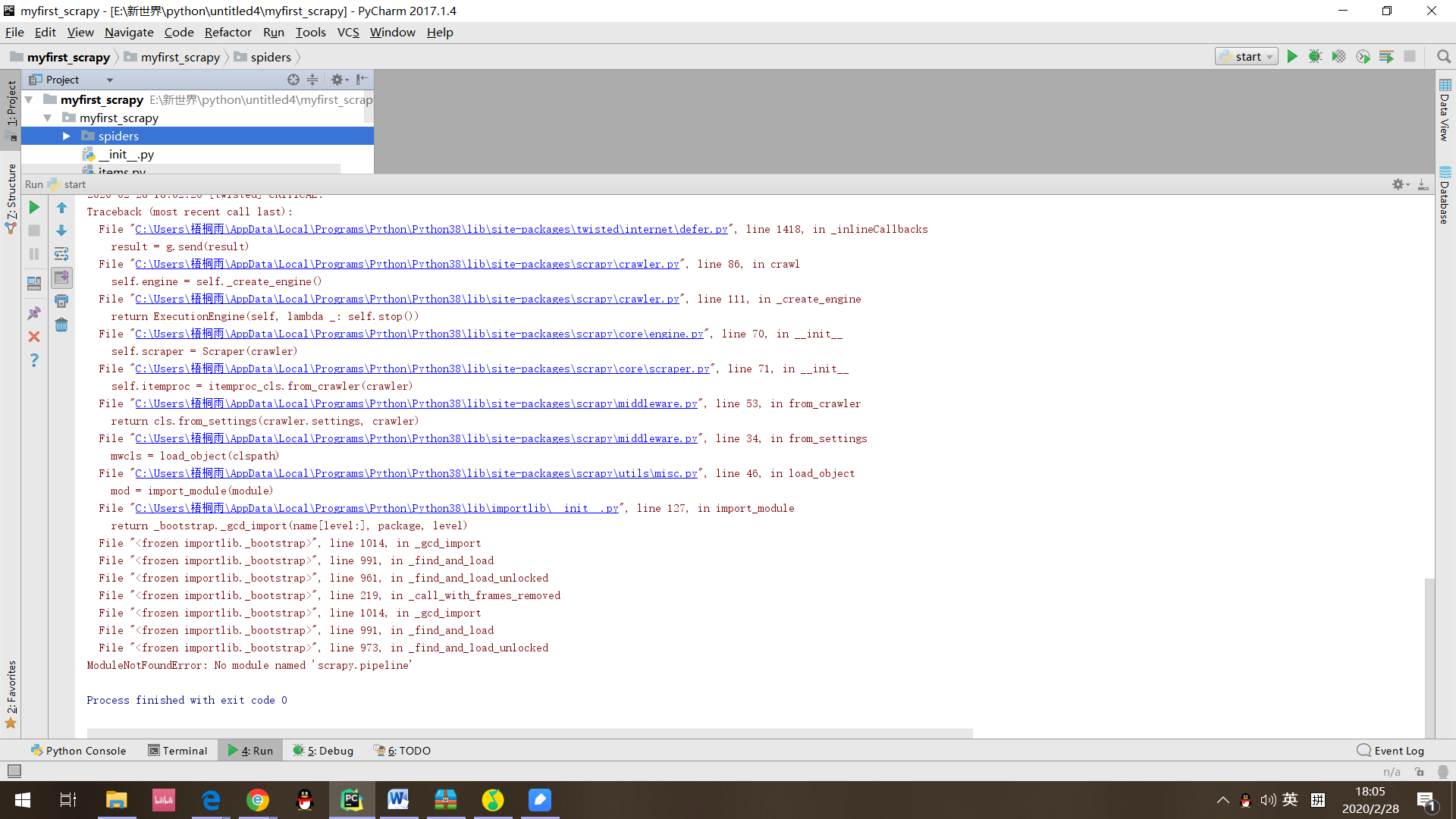Open the 6: TODO tool tab
The width and height of the screenshot is (1456, 819).
[x=402, y=751]
